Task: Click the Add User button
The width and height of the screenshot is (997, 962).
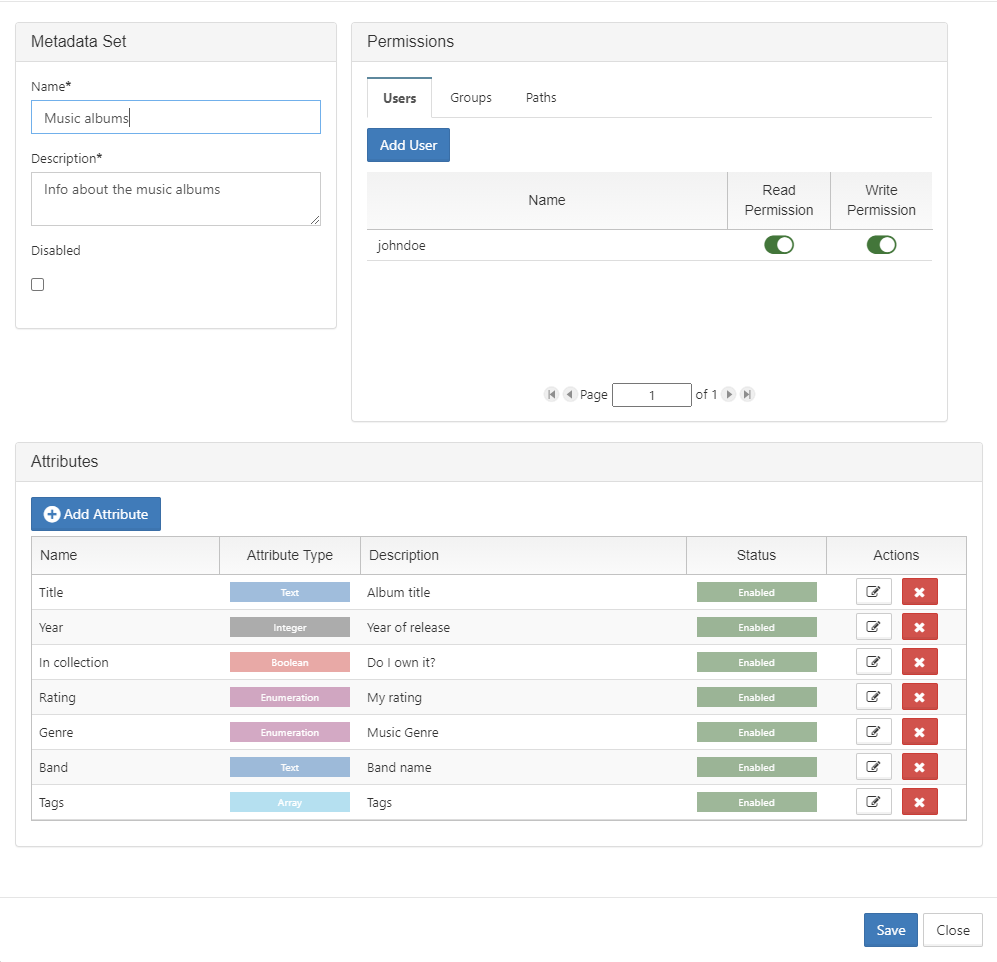Action: tap(408, 145)
